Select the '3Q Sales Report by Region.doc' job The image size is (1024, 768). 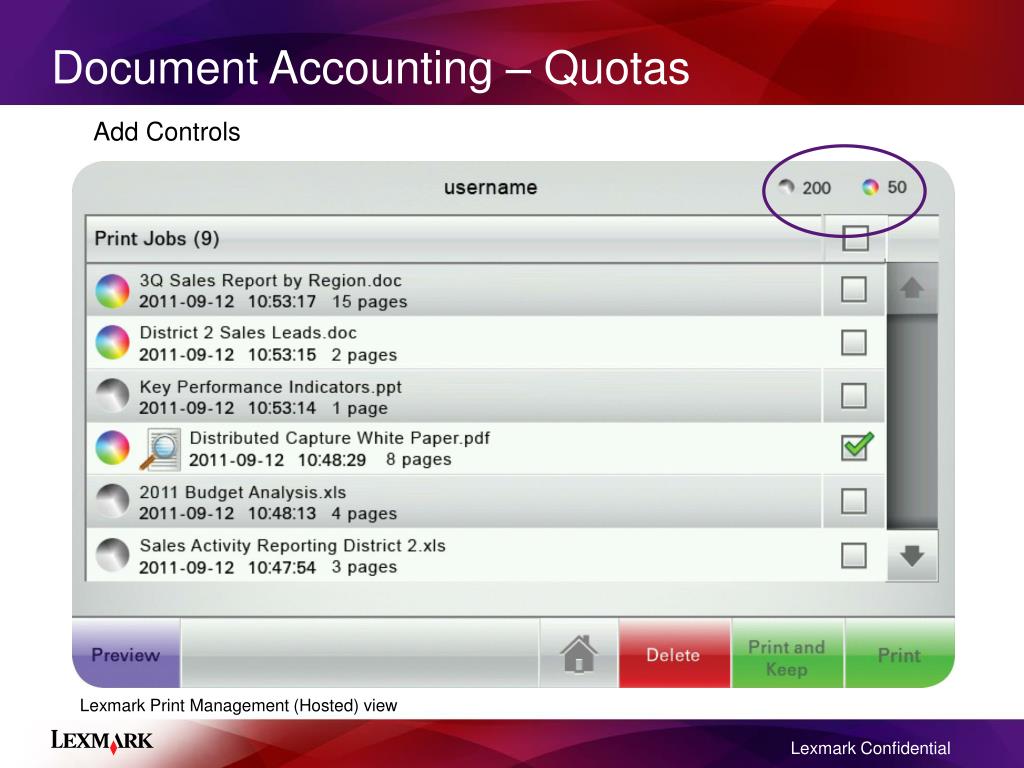(x=453, y=291)
